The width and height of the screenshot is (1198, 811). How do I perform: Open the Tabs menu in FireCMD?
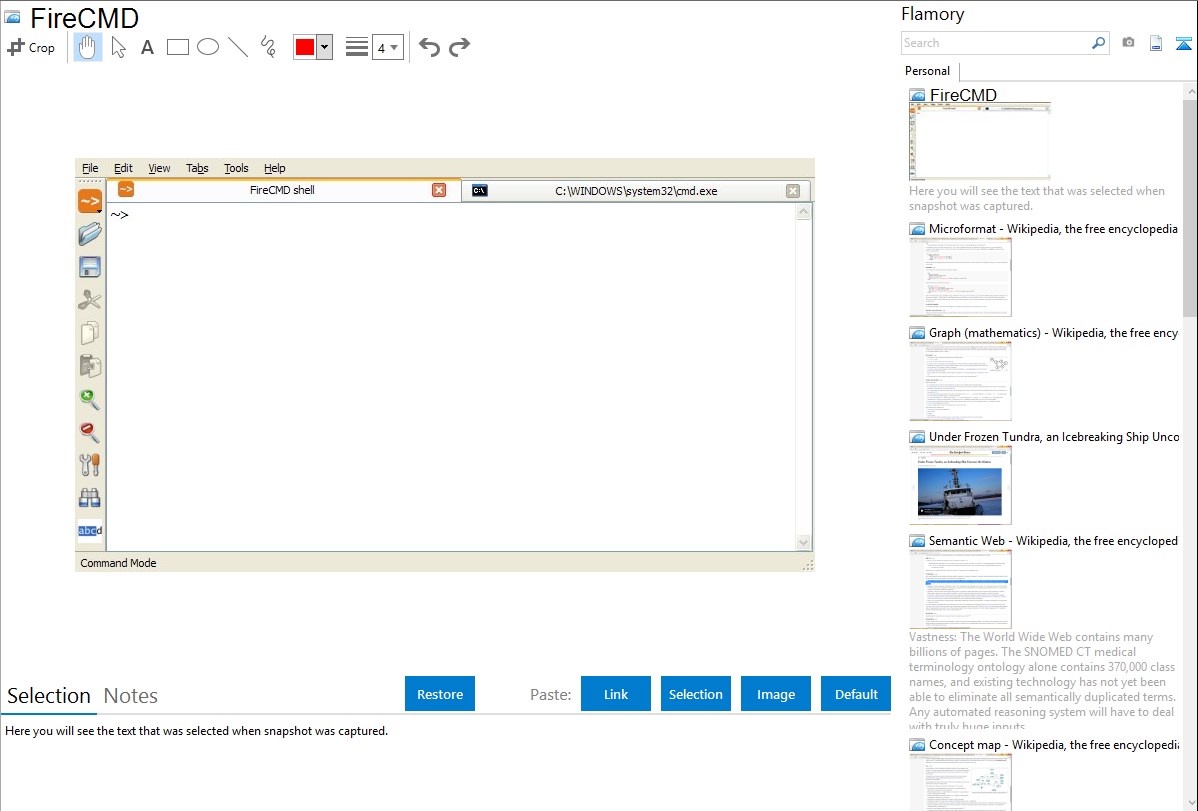coord(197,168)
